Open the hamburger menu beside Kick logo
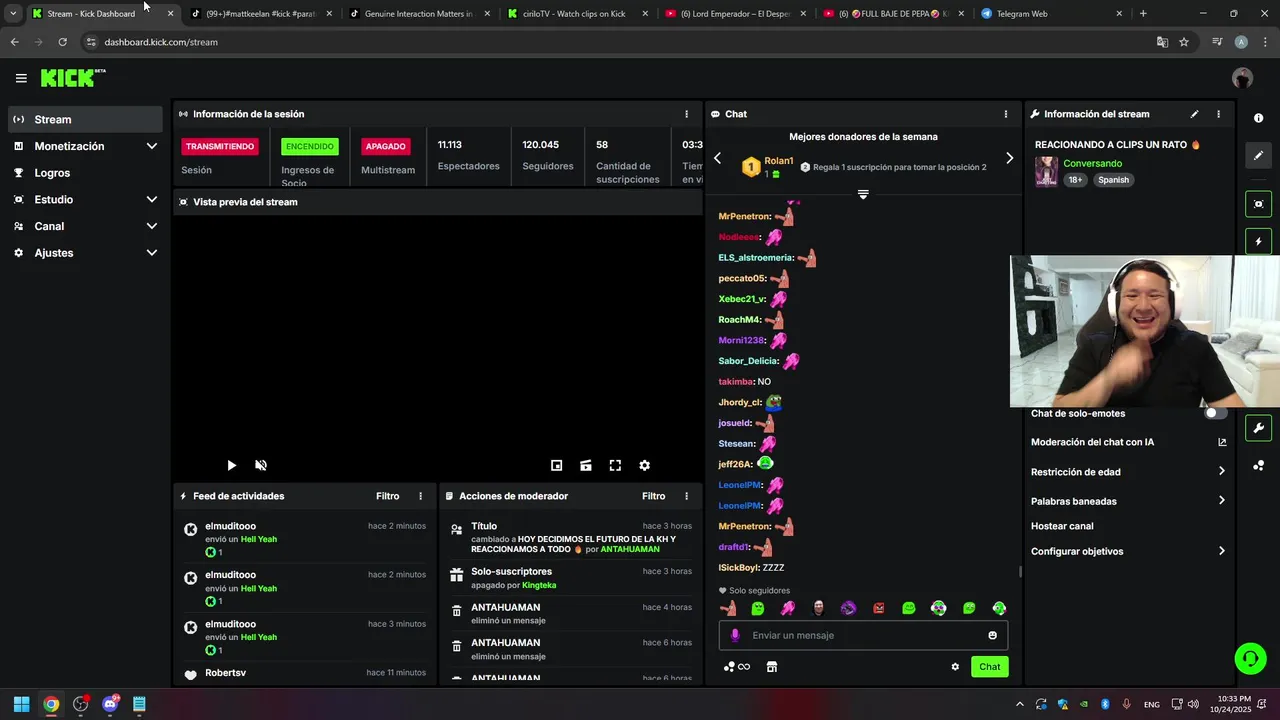This screenshot has width=1280, height=720. [x=21, y=78]
